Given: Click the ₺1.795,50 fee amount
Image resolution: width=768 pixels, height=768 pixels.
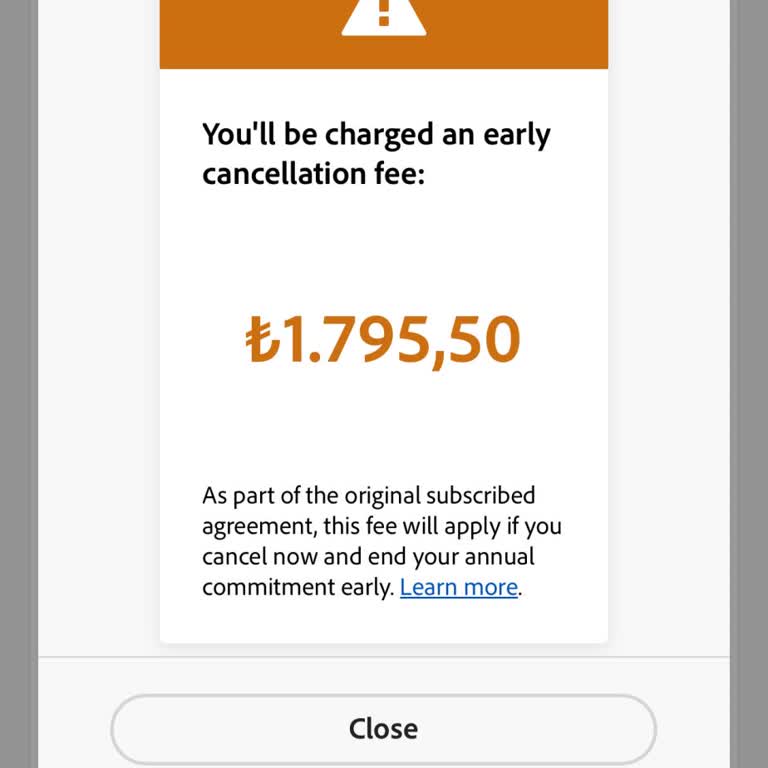Looking at the screenshot, I should click(x=383, y=339).
